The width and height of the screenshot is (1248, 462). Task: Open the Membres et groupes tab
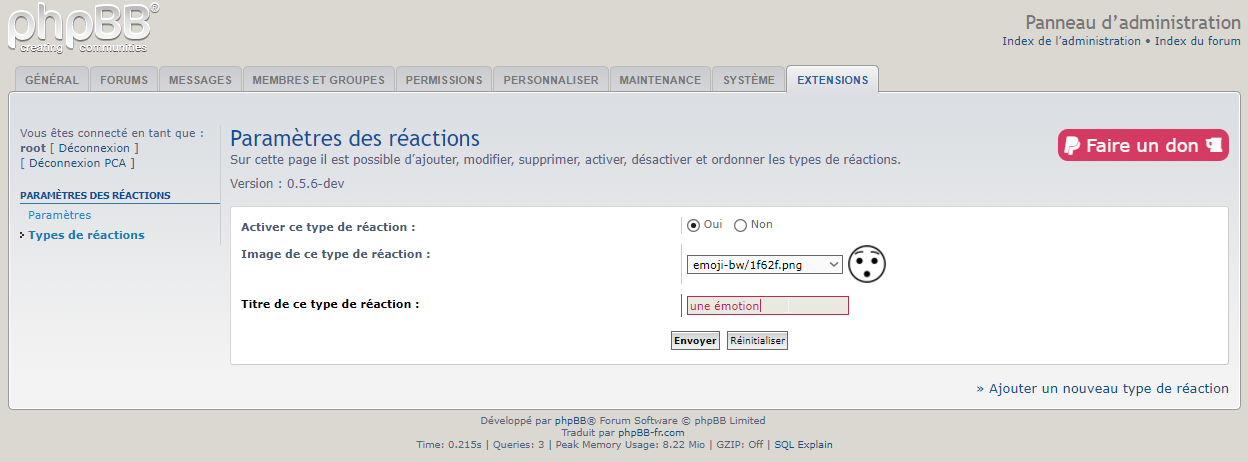318,80
